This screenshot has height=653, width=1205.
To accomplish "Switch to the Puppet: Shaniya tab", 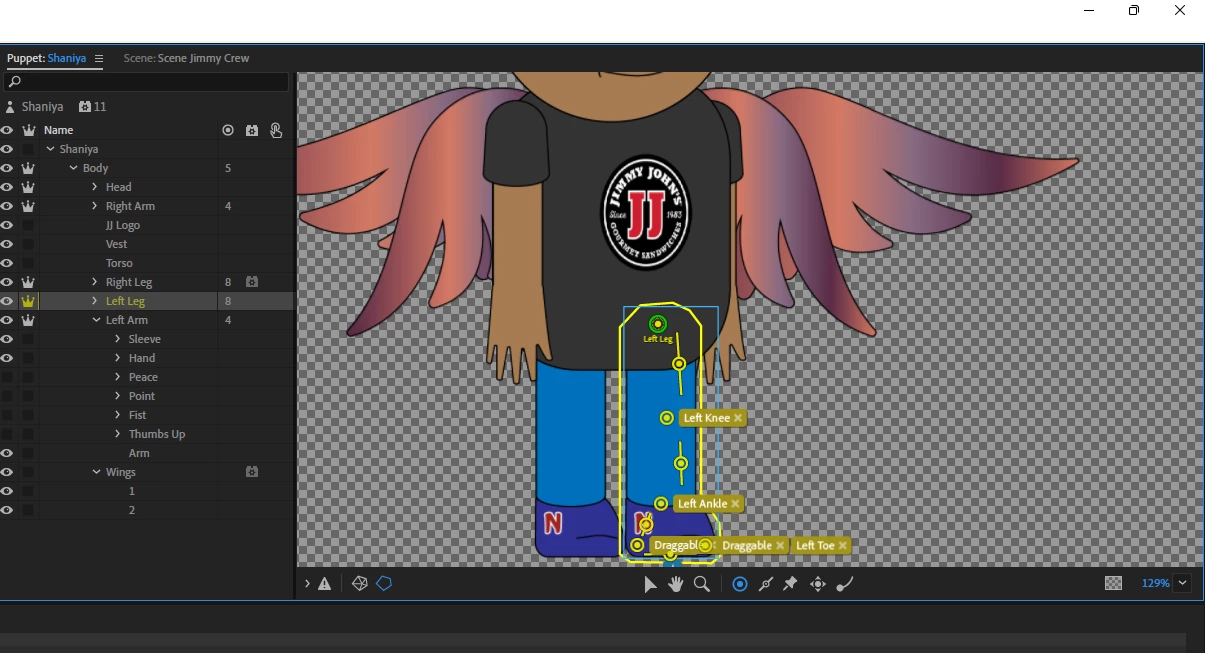I will 46,58.
